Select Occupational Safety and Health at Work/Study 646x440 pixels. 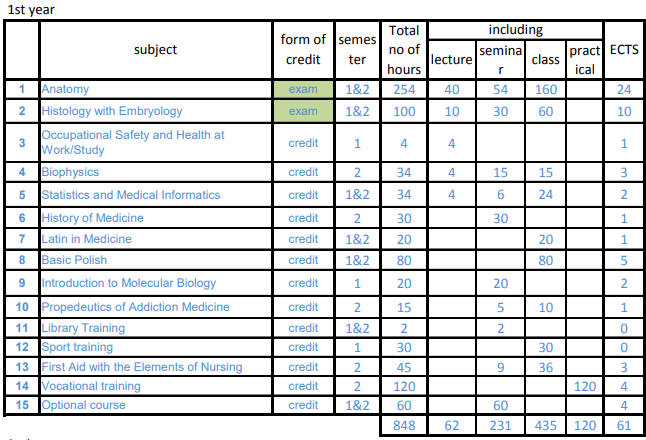[x=133, y=142]
